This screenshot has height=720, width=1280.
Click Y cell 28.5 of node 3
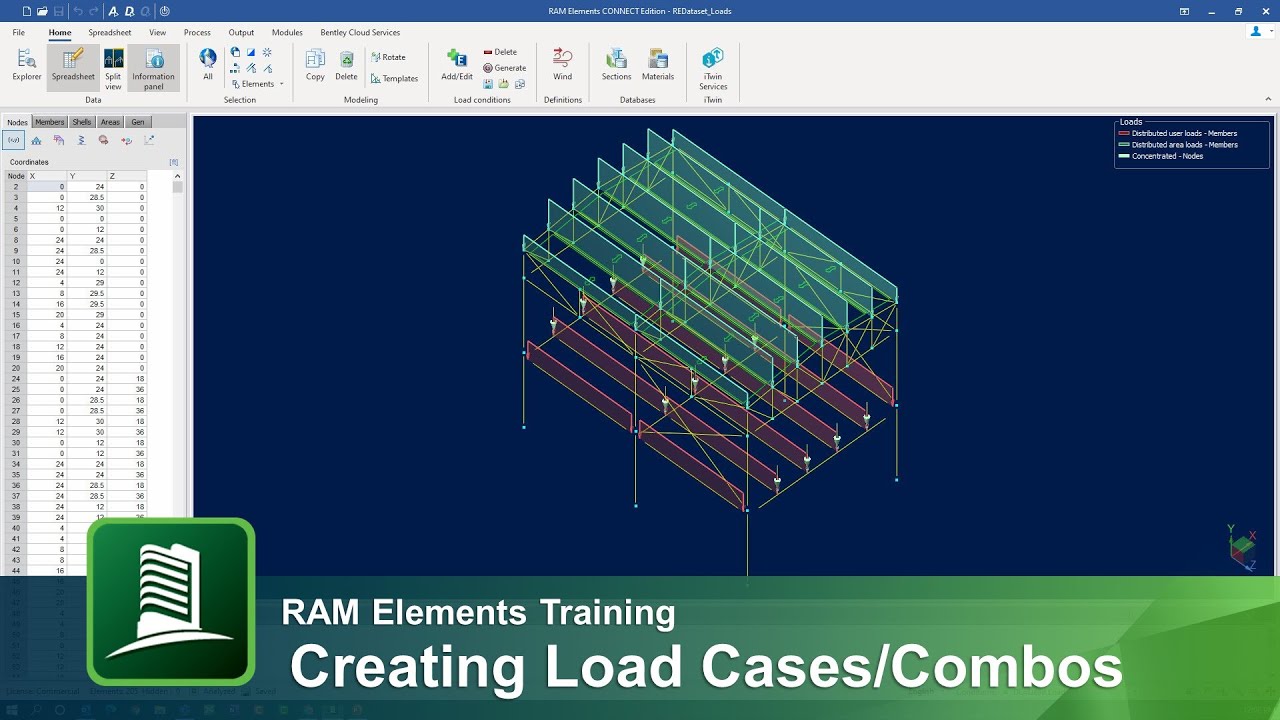(x=86, y=198)
